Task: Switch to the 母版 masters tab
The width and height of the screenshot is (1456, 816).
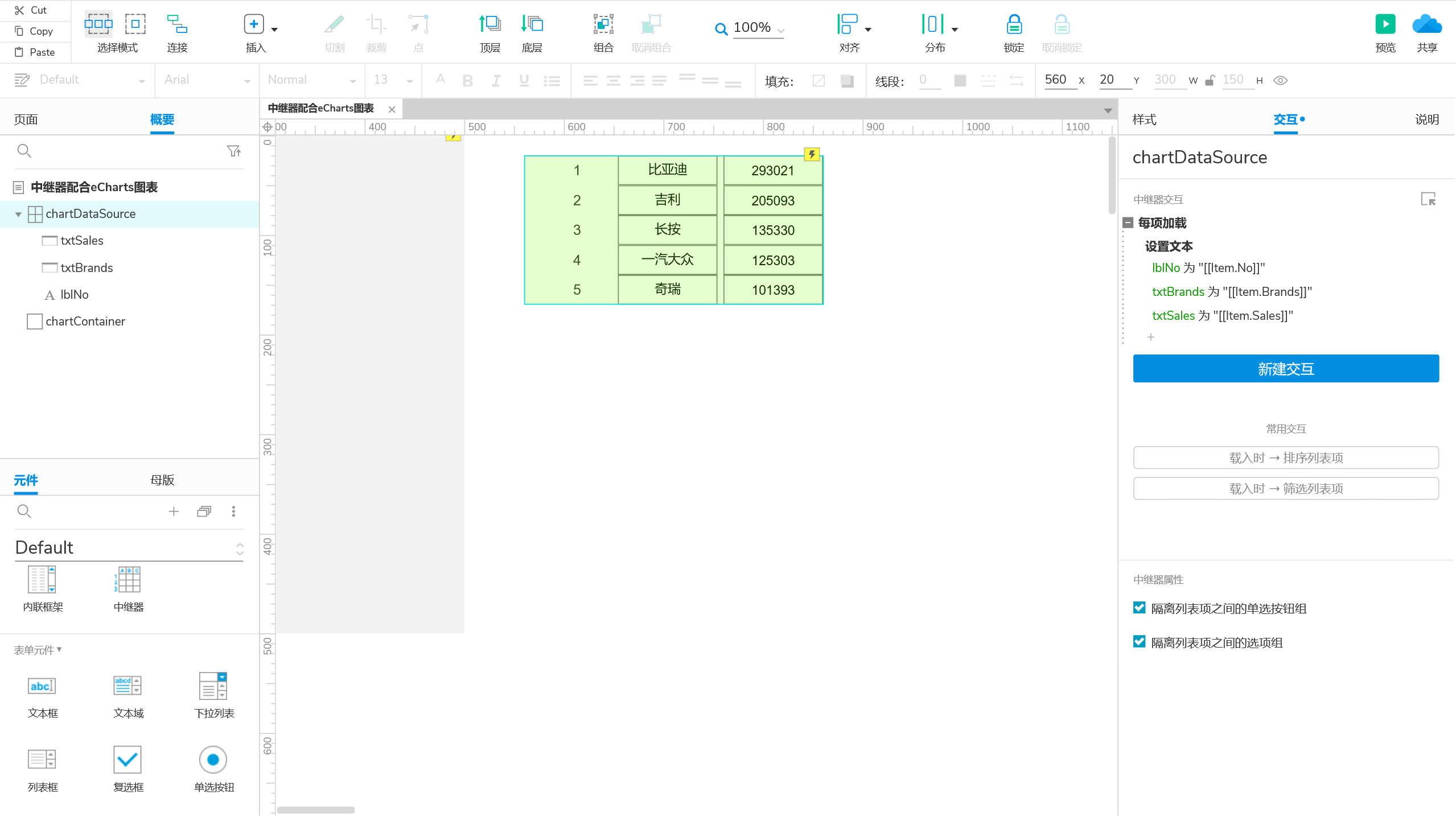Action: point(162,480)
